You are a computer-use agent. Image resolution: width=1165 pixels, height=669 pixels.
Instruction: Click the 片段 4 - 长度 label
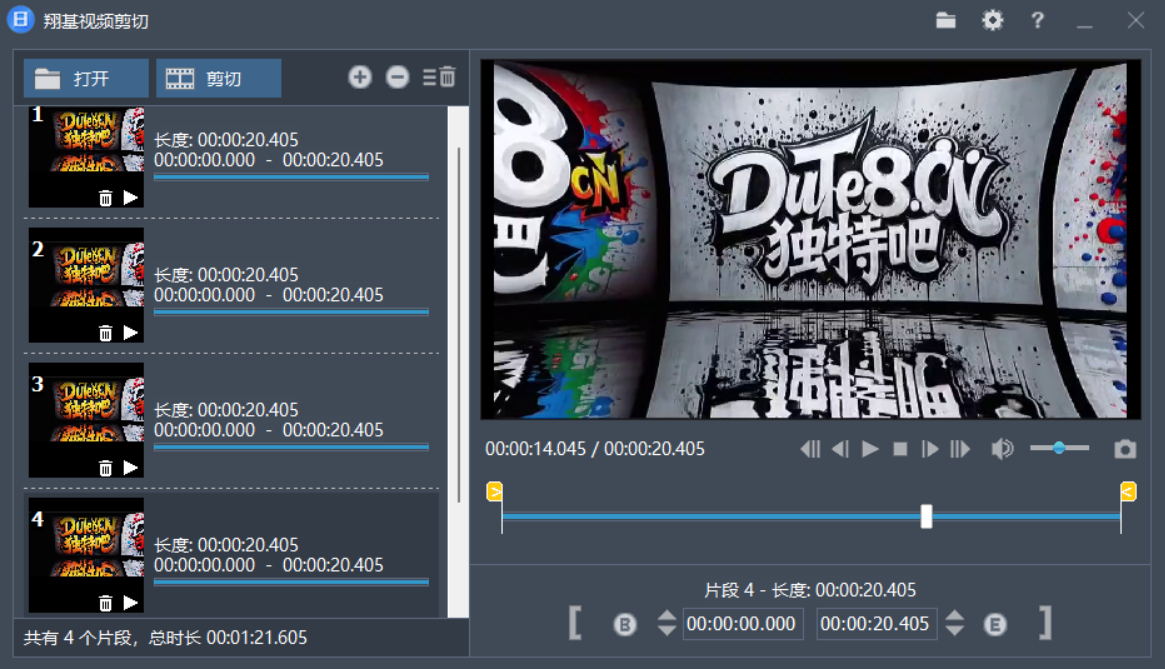(x=756, y=590)
